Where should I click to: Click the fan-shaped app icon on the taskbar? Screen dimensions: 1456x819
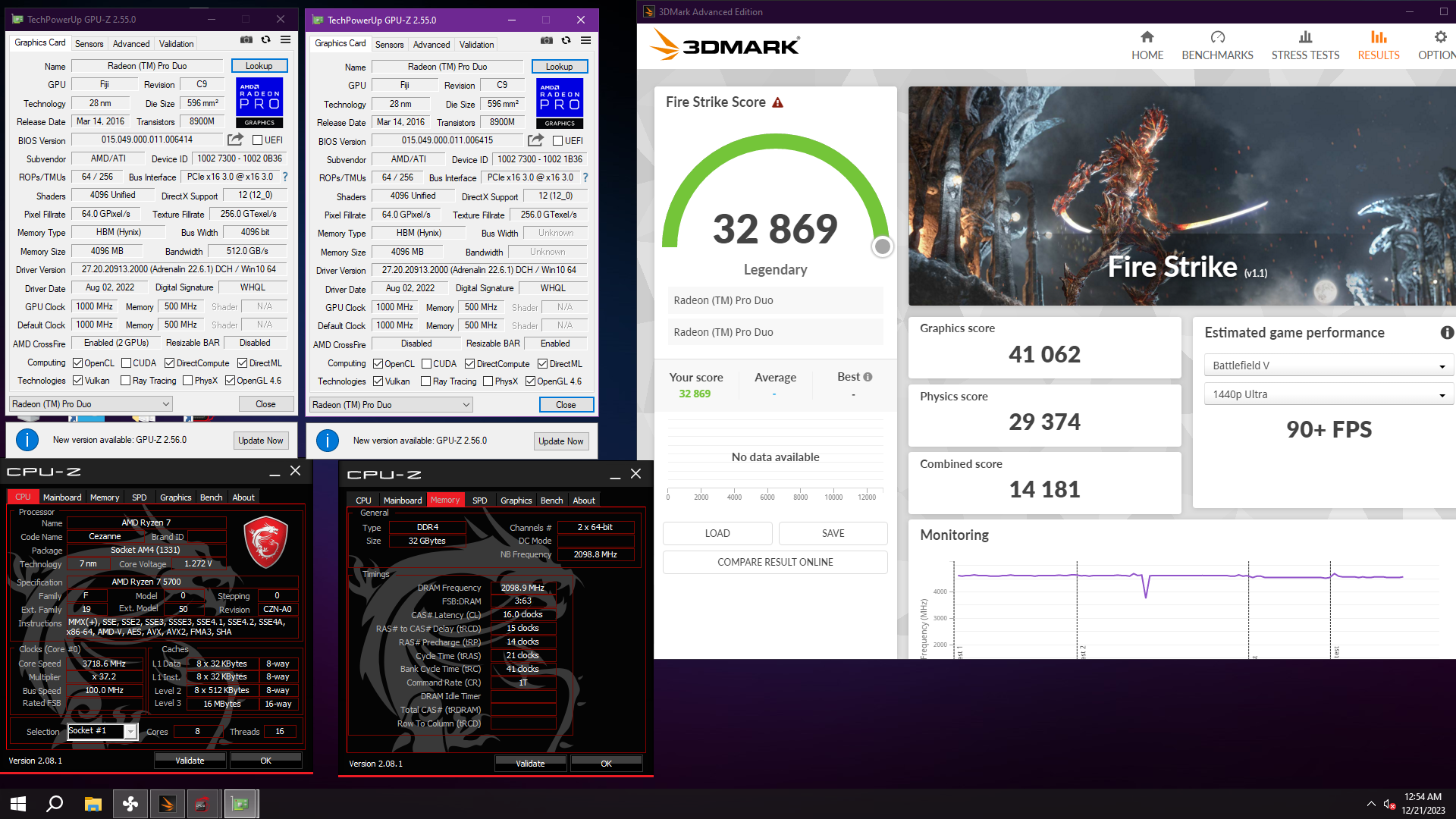[130, 804]
